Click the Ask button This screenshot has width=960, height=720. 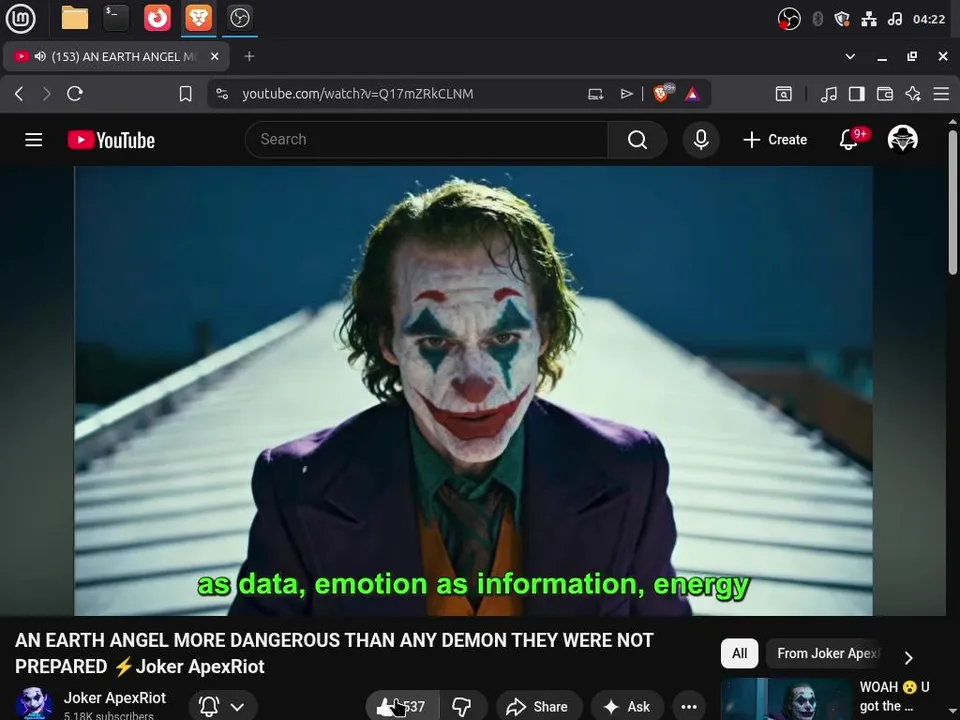click(628, 707)
